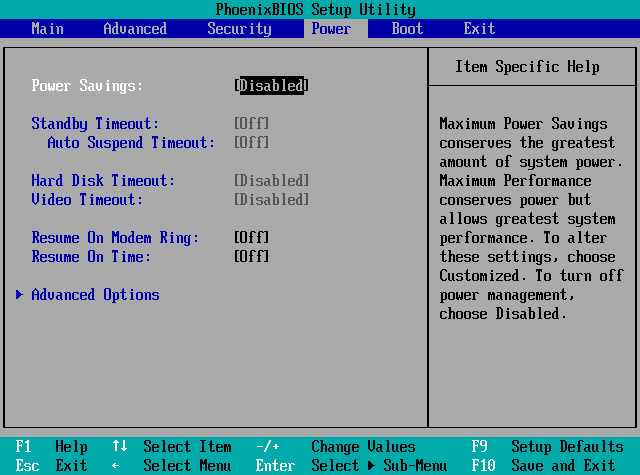Click the Enter Select Sub-Menu hint

click(351, 466)
